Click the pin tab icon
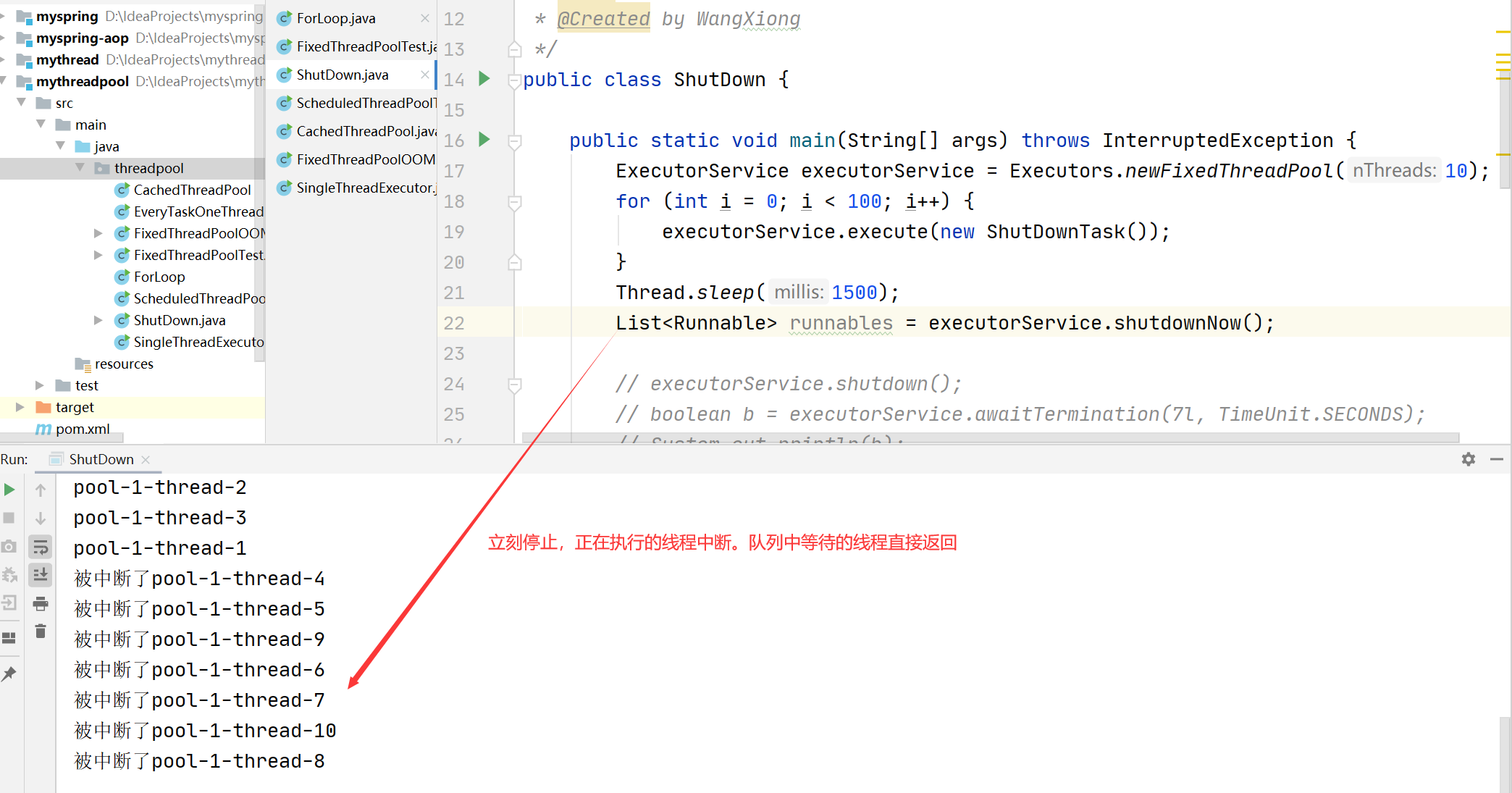Screen dimensions: 1512x793 [x=9, y=674]
